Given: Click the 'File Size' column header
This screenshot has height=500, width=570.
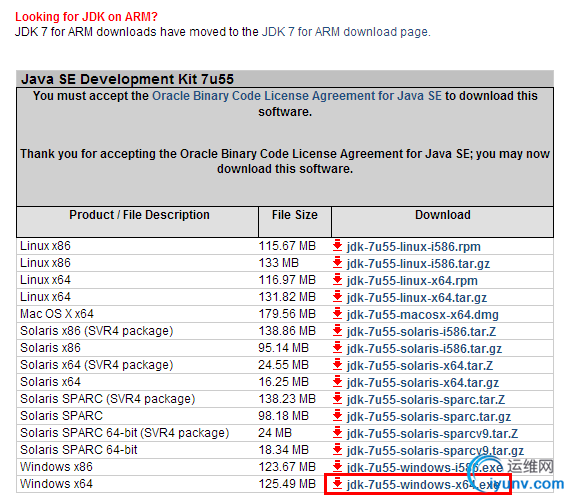Looking at the screenshot, I should click(294, 215).
